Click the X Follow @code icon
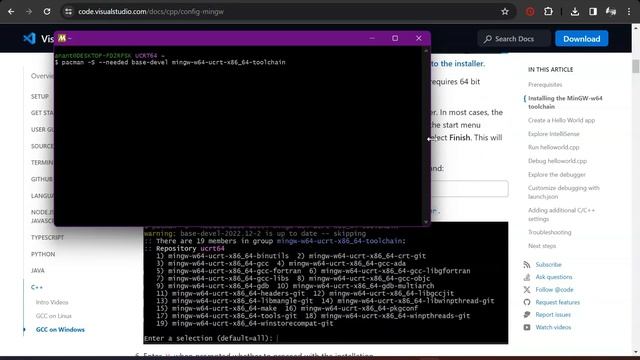 coord(527,289)
